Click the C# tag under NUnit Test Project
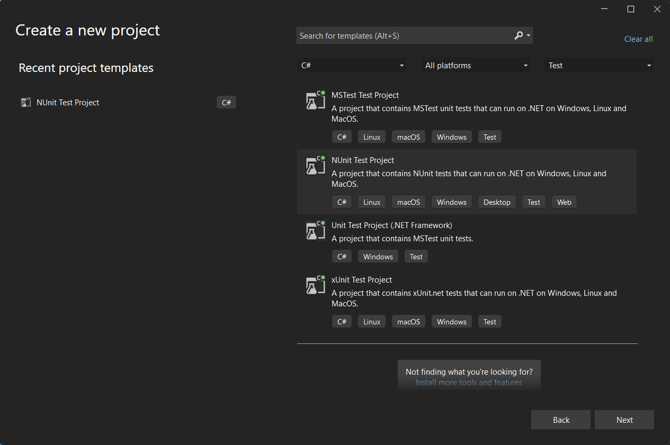 coord(341,202)
